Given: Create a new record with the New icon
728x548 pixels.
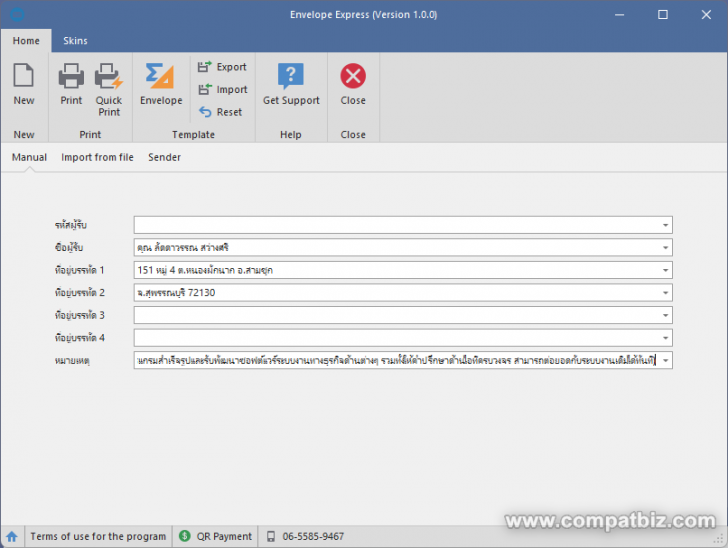Looking at the screenshot, I should tap(24, 84).
